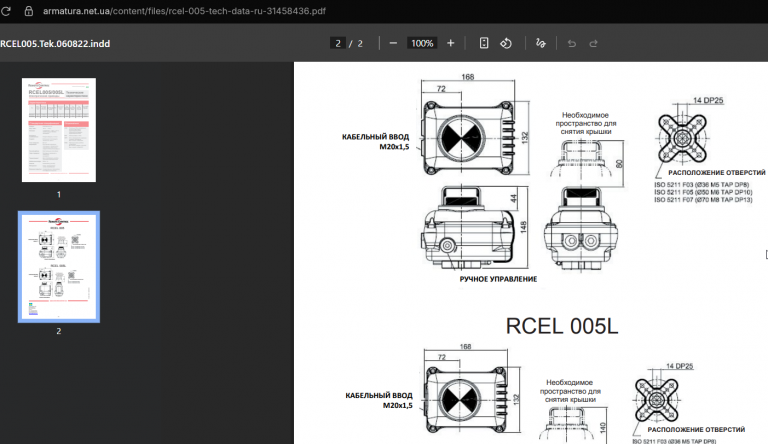View site info via the lock icon
The height and width of the screenshot is (444, 768).
(x=29, y=11)
